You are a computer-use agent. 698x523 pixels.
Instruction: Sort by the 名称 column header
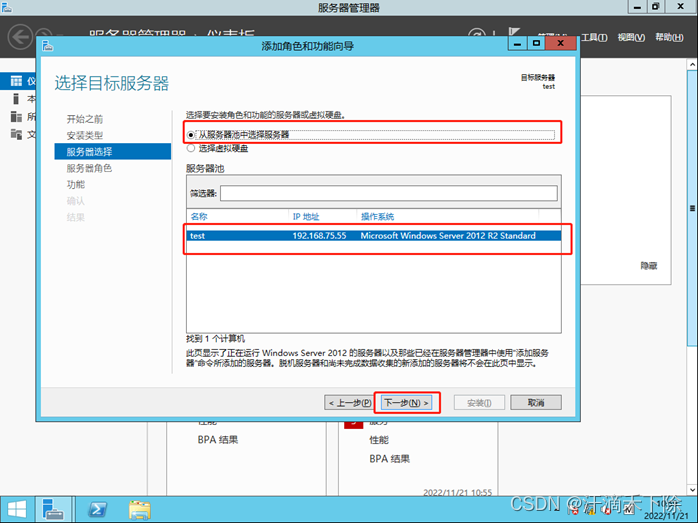click(199, 216)
